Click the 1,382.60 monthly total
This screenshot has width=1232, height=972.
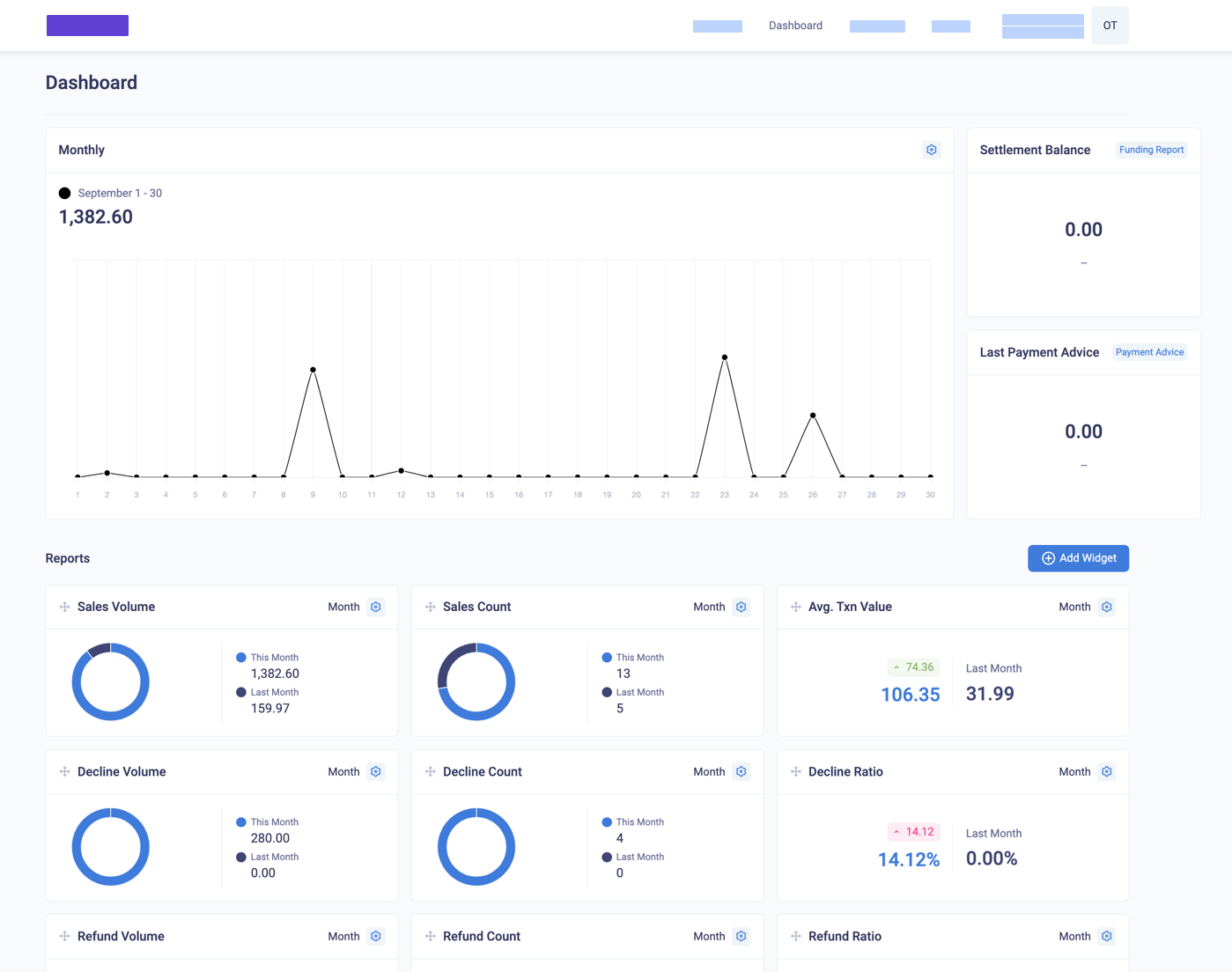(96, 217)
